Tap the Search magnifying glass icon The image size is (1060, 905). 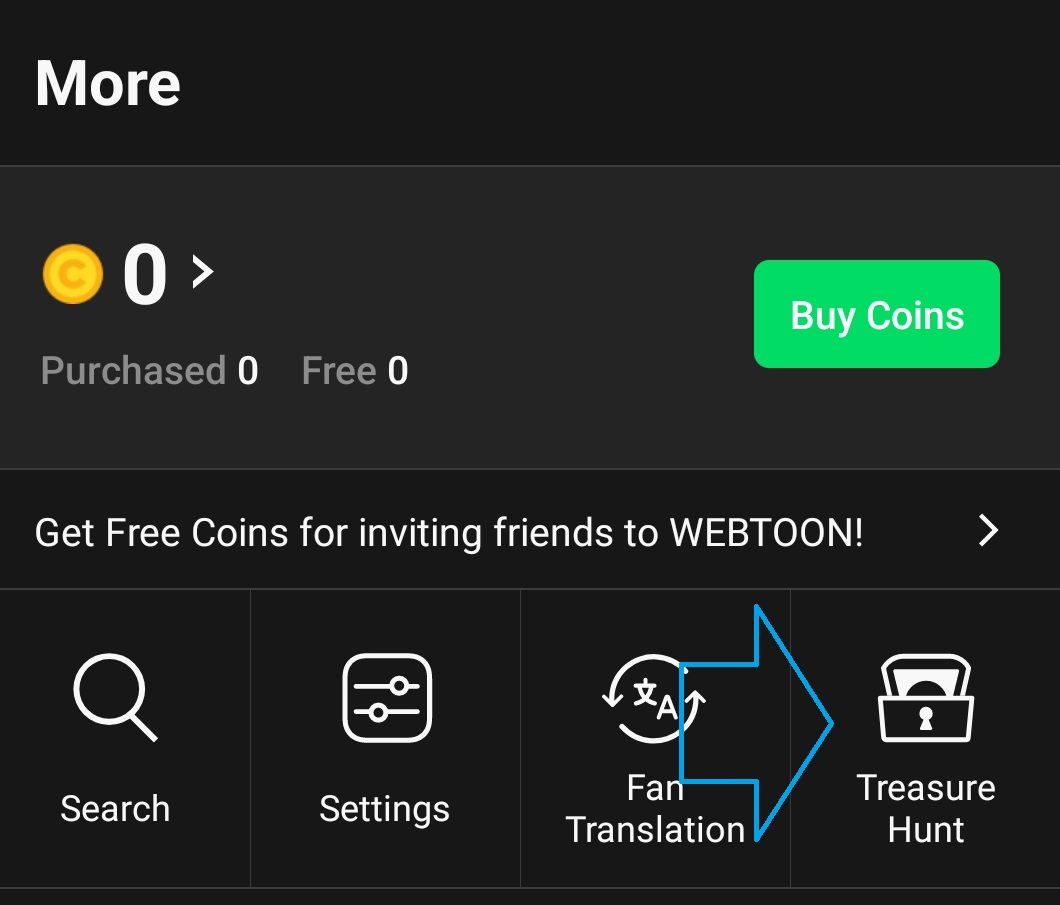pyautogui.click(x=114, y=696)
